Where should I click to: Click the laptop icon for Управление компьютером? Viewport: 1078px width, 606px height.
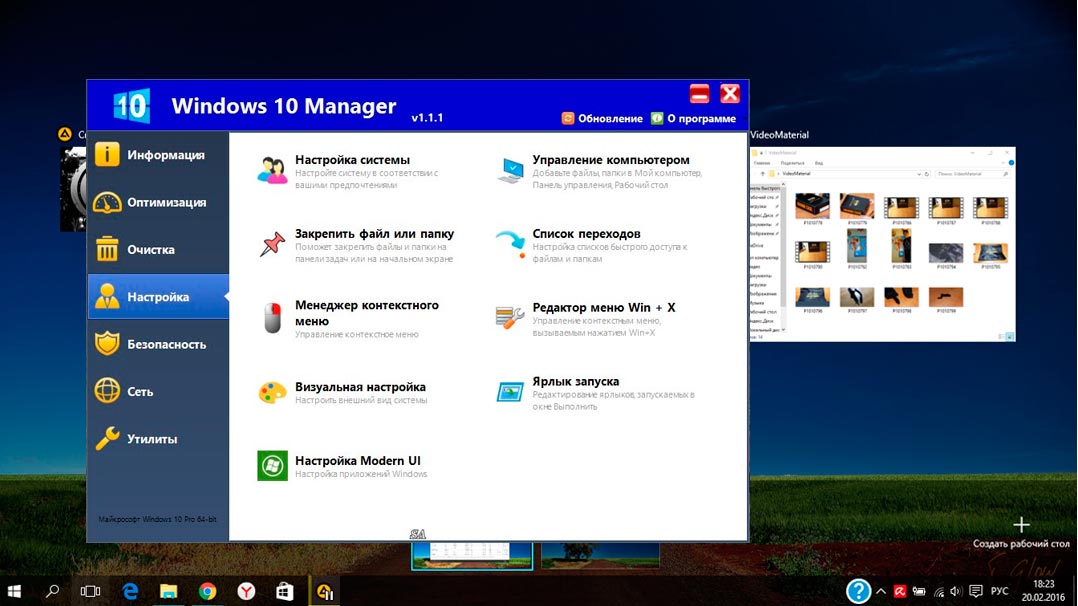pyautogui.click(x=510, y=170)
